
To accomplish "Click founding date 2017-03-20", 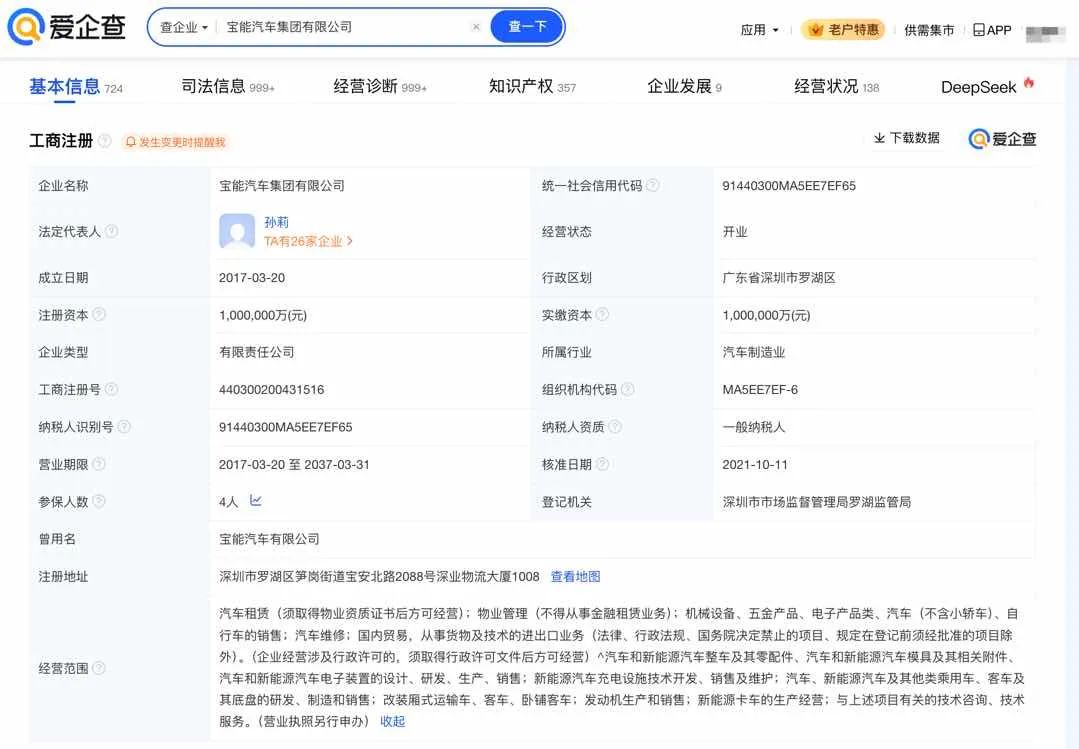I will (252, 277).
